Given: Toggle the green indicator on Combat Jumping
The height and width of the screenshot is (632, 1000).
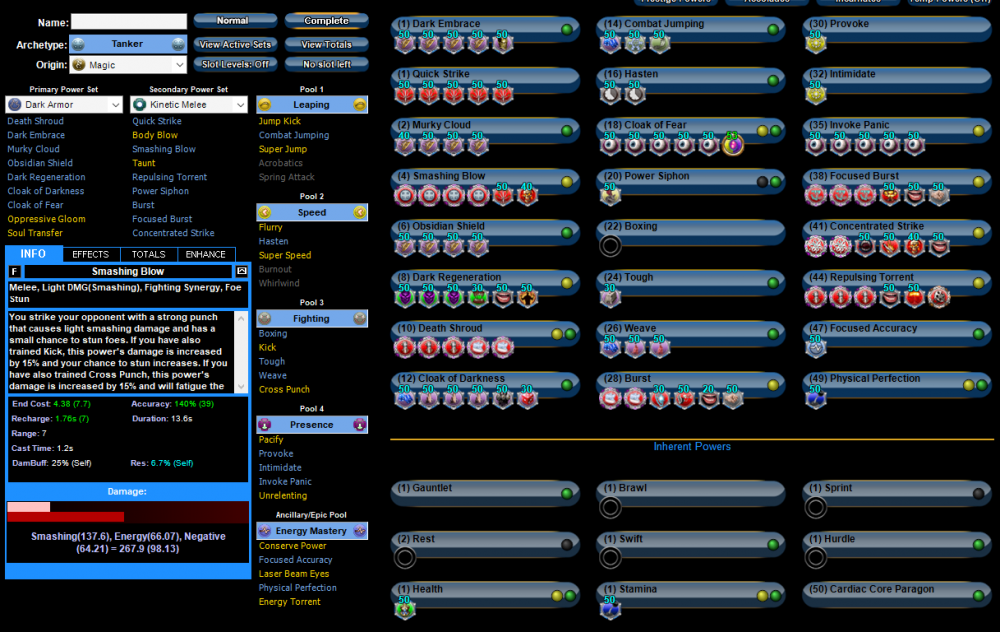Looking at the screenshot, I should coord(773,29).
